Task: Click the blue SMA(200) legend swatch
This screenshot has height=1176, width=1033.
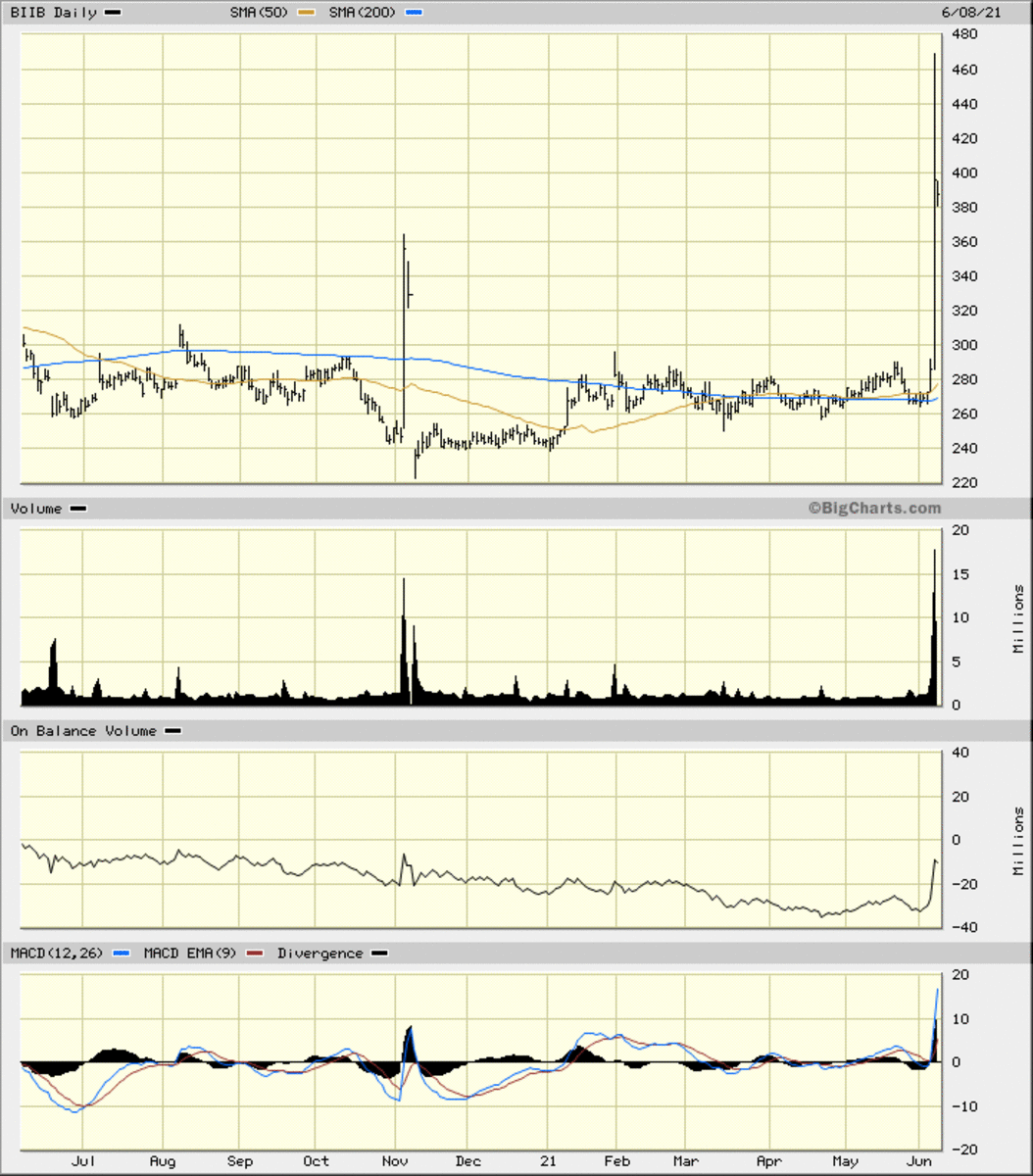Action: pyautogui.click(x=416, y=13)
